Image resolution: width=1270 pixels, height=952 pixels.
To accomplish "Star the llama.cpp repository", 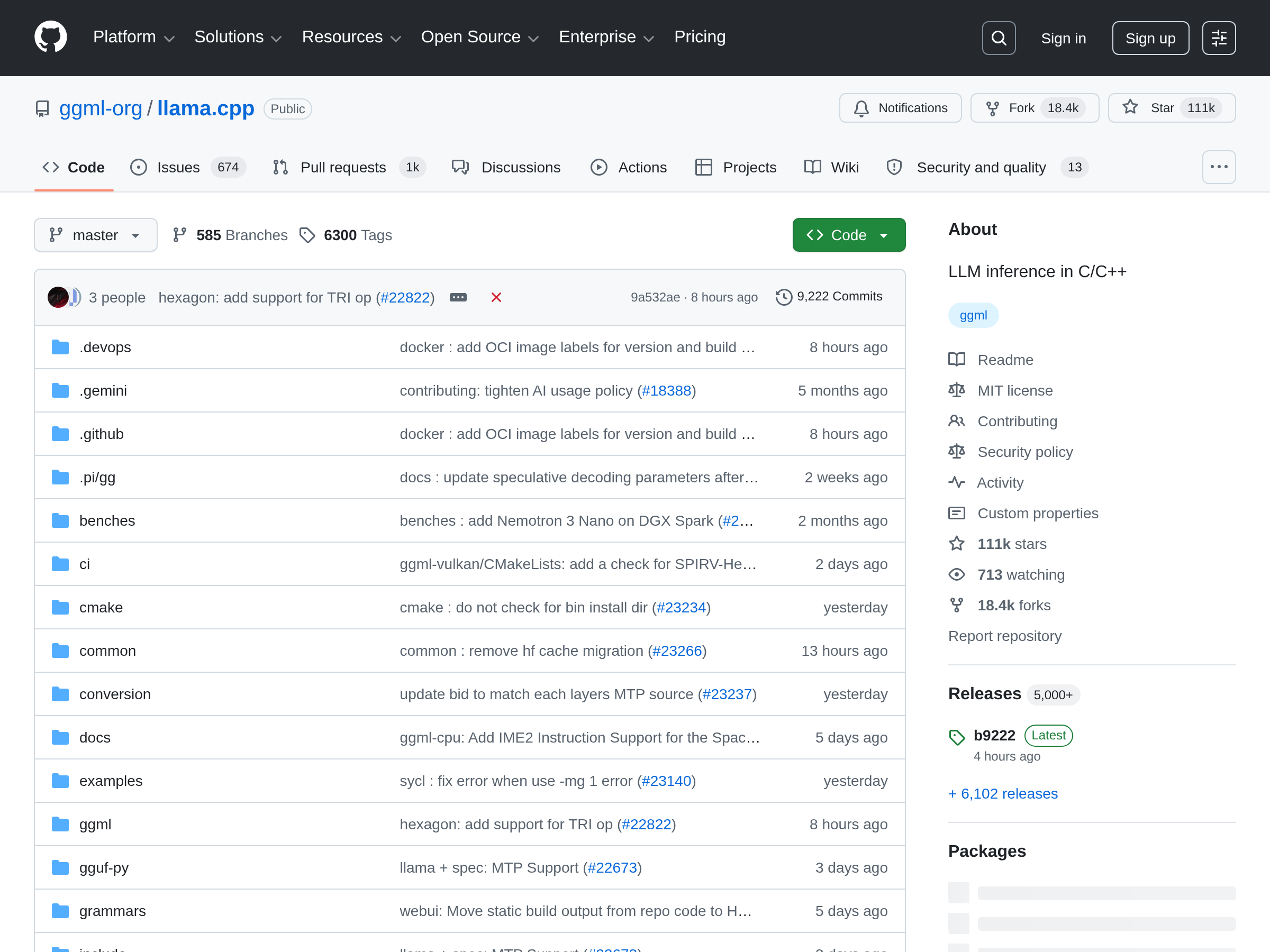I will (x=1171, y=108).
